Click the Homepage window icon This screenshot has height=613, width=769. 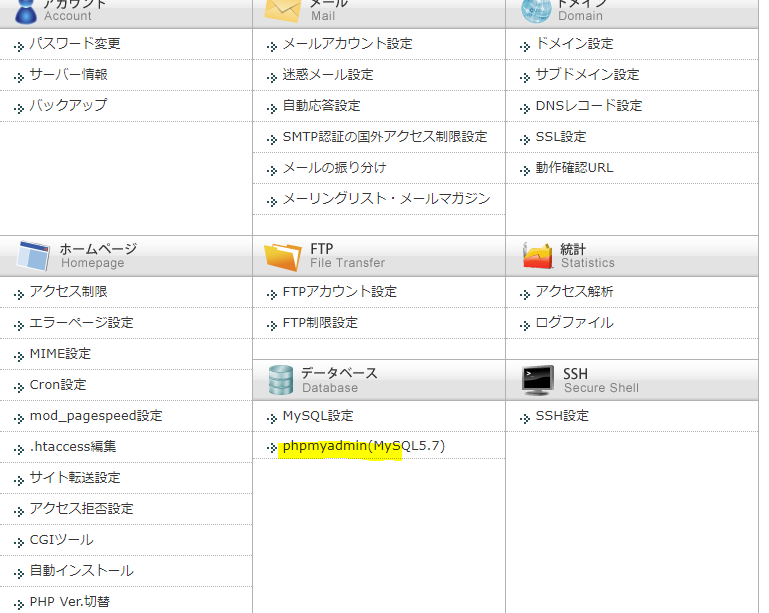point(33,256)
